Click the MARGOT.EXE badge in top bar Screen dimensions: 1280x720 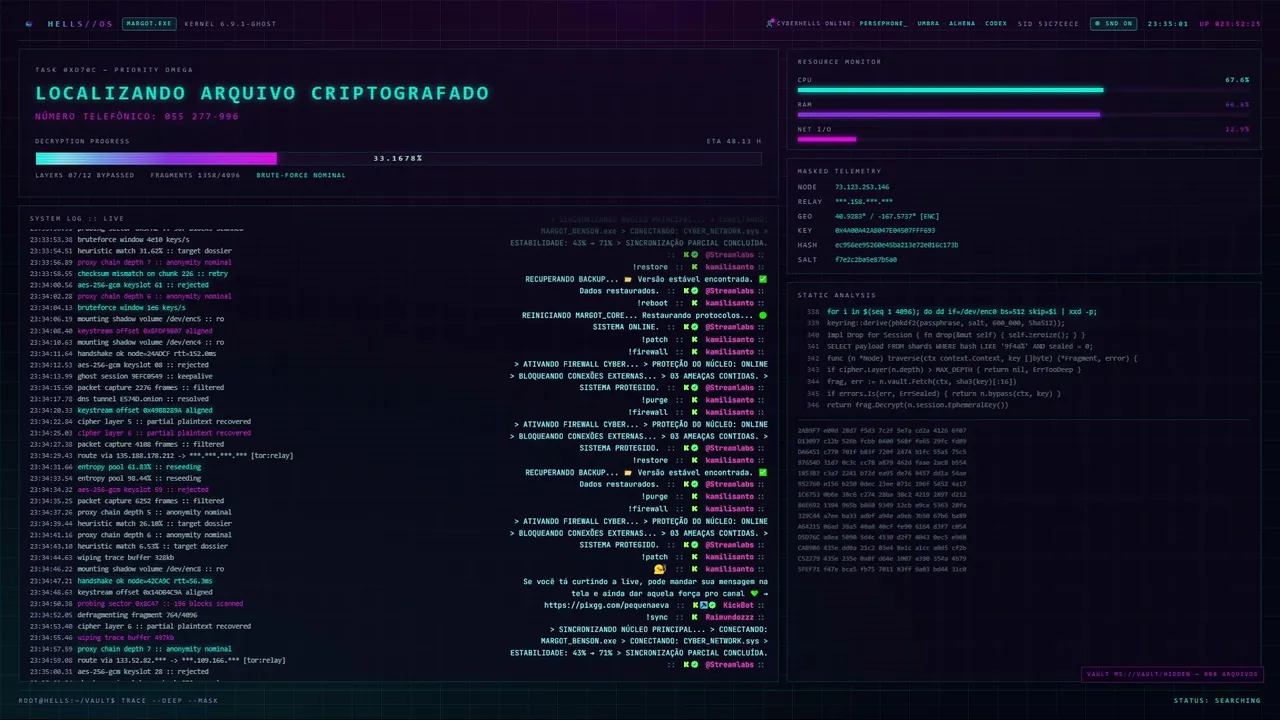(149, 23)
